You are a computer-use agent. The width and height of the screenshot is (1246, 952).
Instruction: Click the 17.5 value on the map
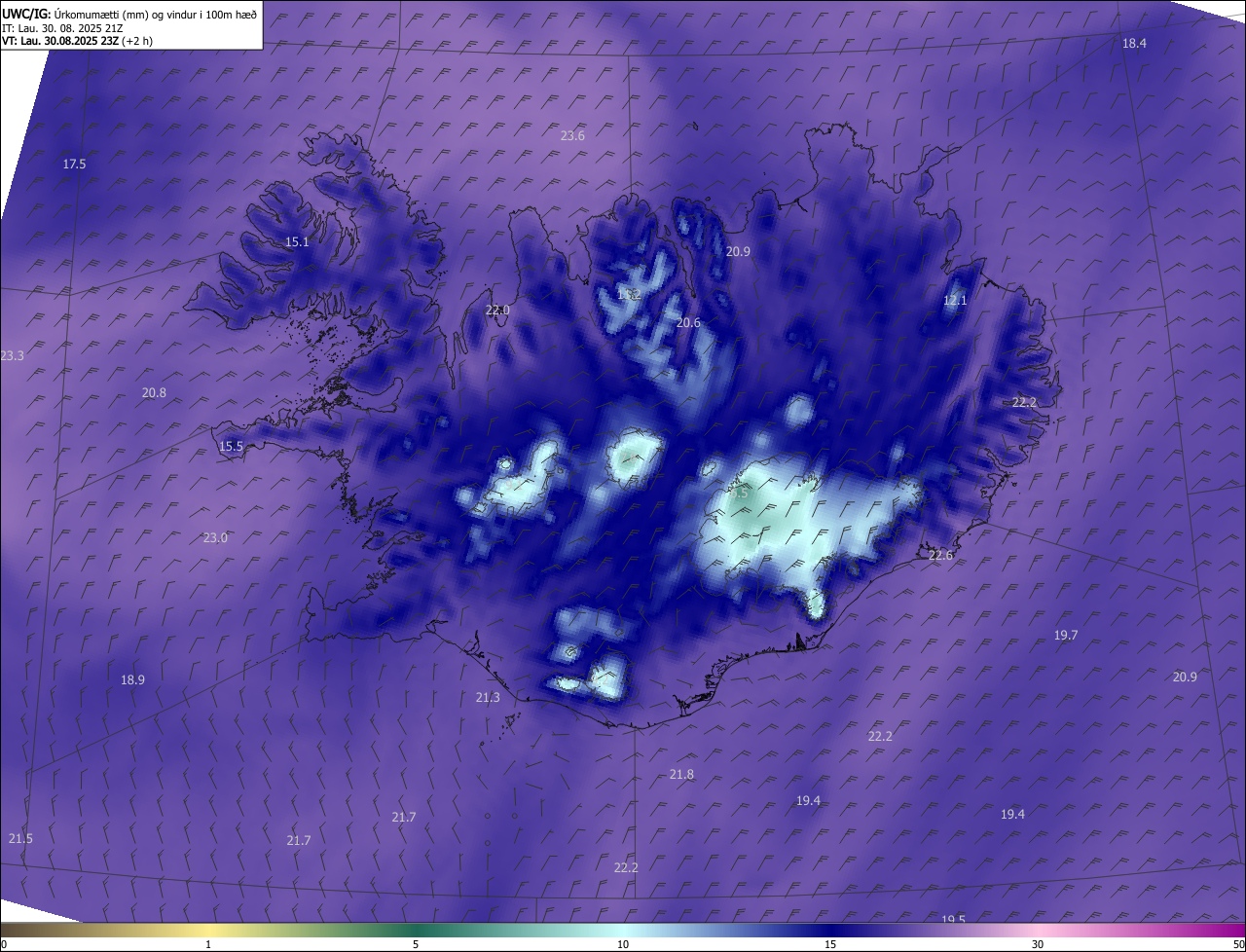(74, 165)
